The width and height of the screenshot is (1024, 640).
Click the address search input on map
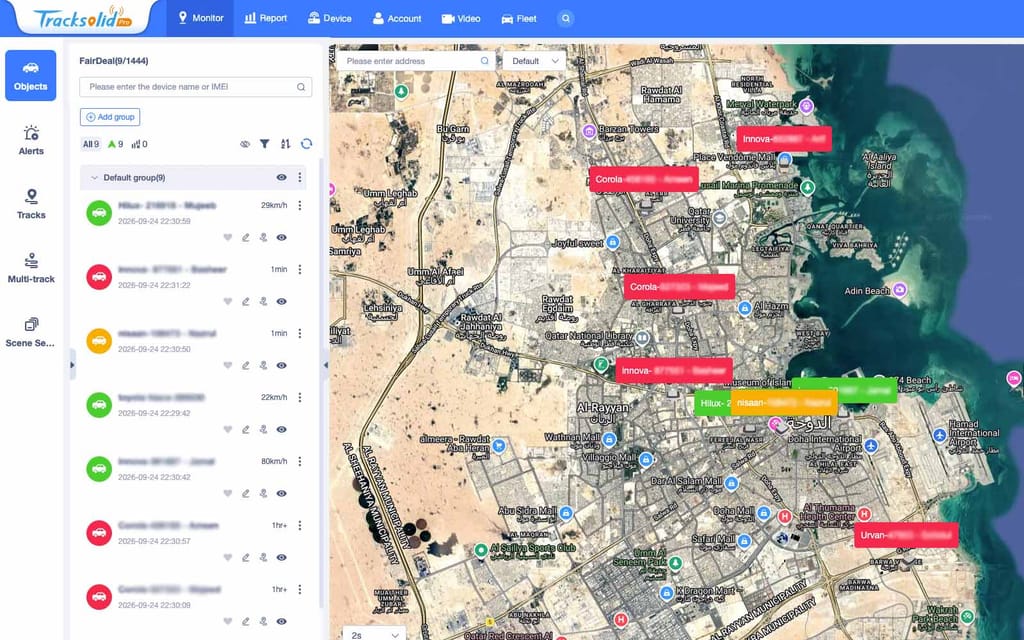[416, 61]
